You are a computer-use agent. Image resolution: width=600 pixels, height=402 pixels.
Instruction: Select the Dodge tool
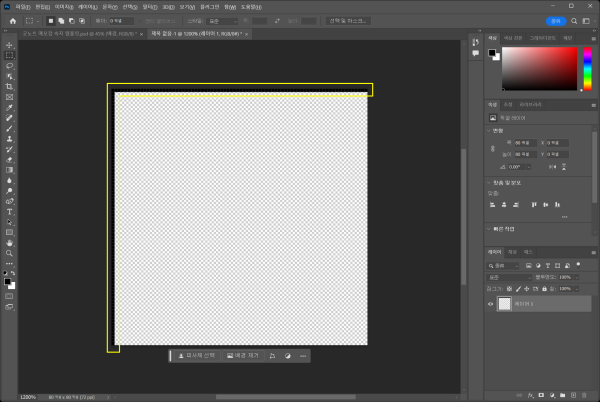point(9,191)
